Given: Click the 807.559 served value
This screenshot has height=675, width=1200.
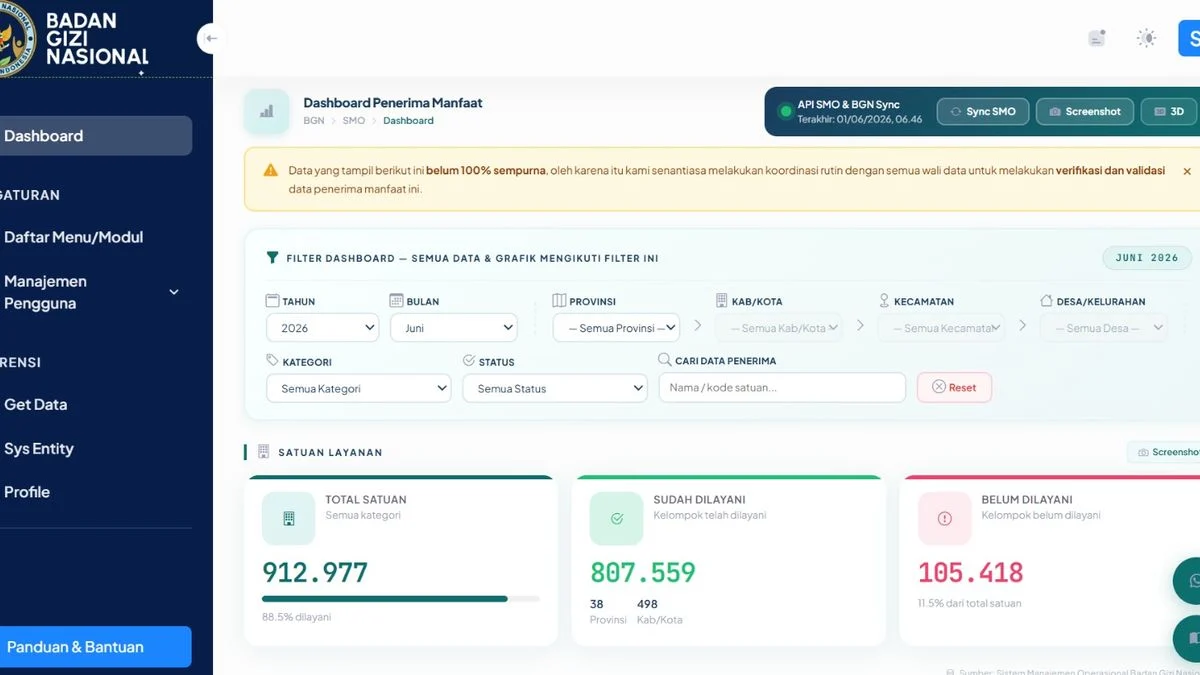Looking at the screenshot, I should [x=643, y=572].
